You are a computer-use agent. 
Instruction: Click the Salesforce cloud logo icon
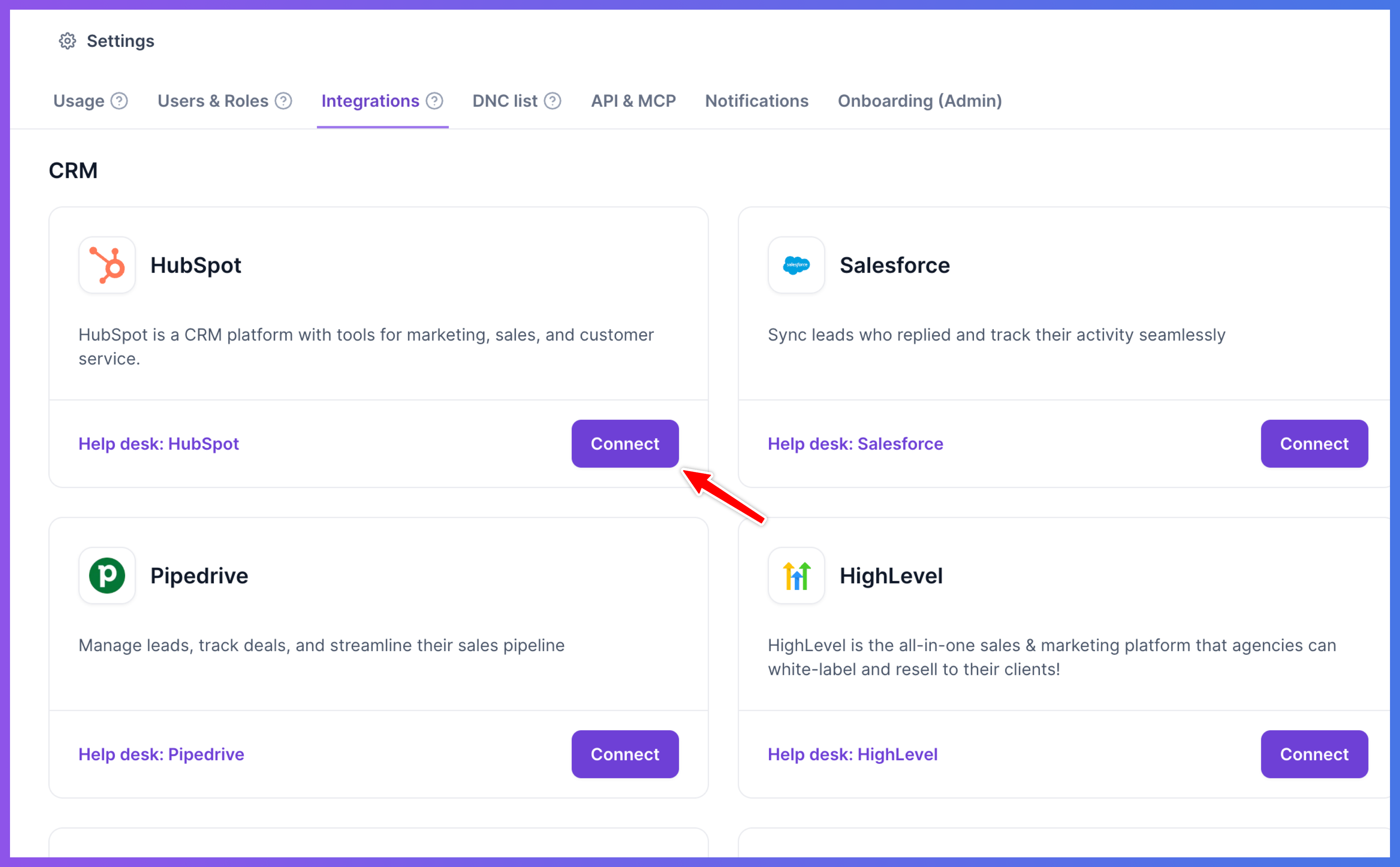pos(796,265)
